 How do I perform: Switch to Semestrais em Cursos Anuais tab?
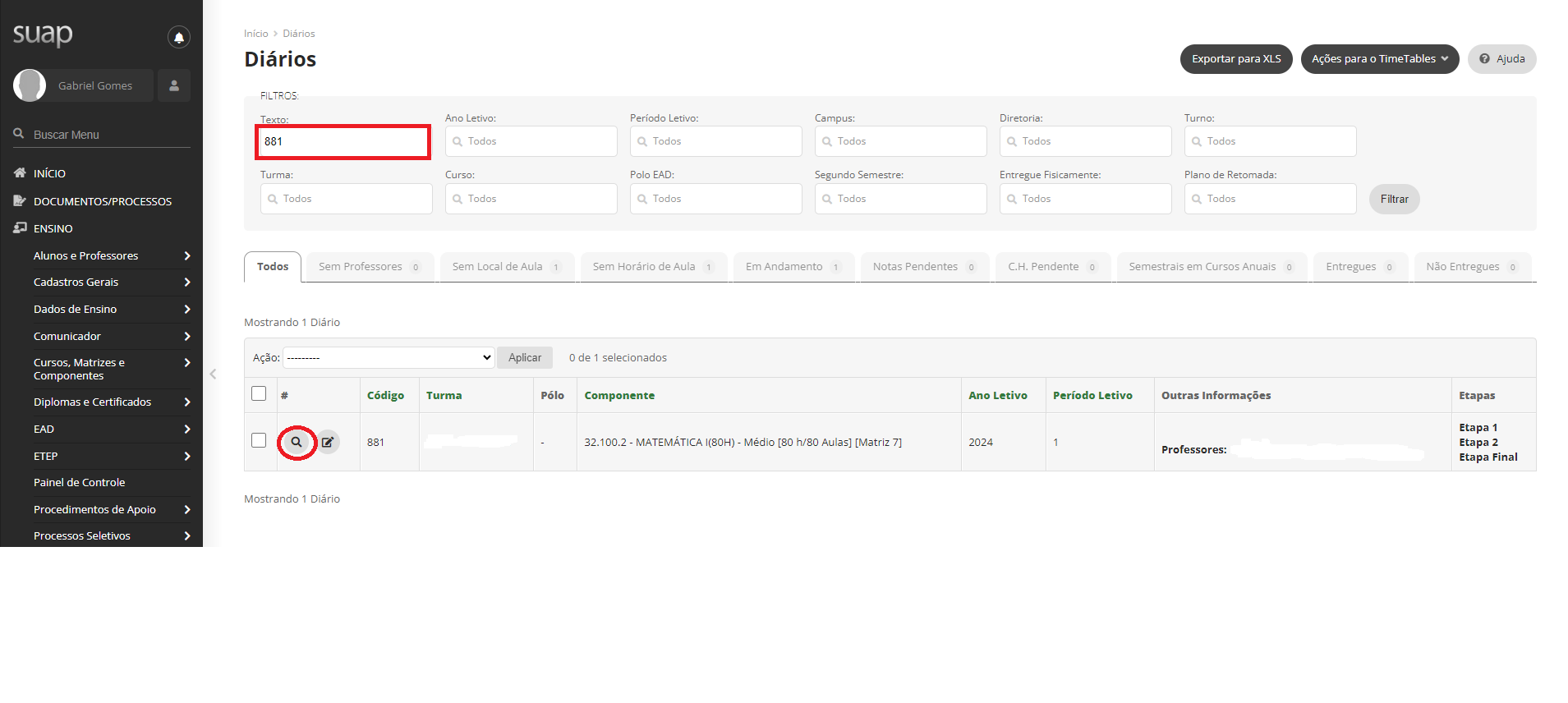click(x=1212, y=267)
